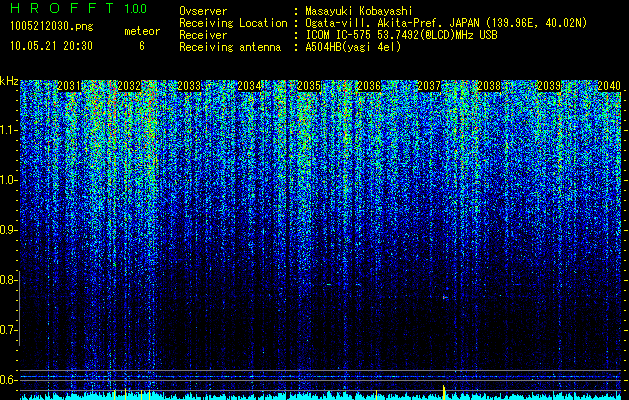This screenshot has height=400, width=629.
Task: Click the 0.9 frequency axis label
Action: (8, 230)
